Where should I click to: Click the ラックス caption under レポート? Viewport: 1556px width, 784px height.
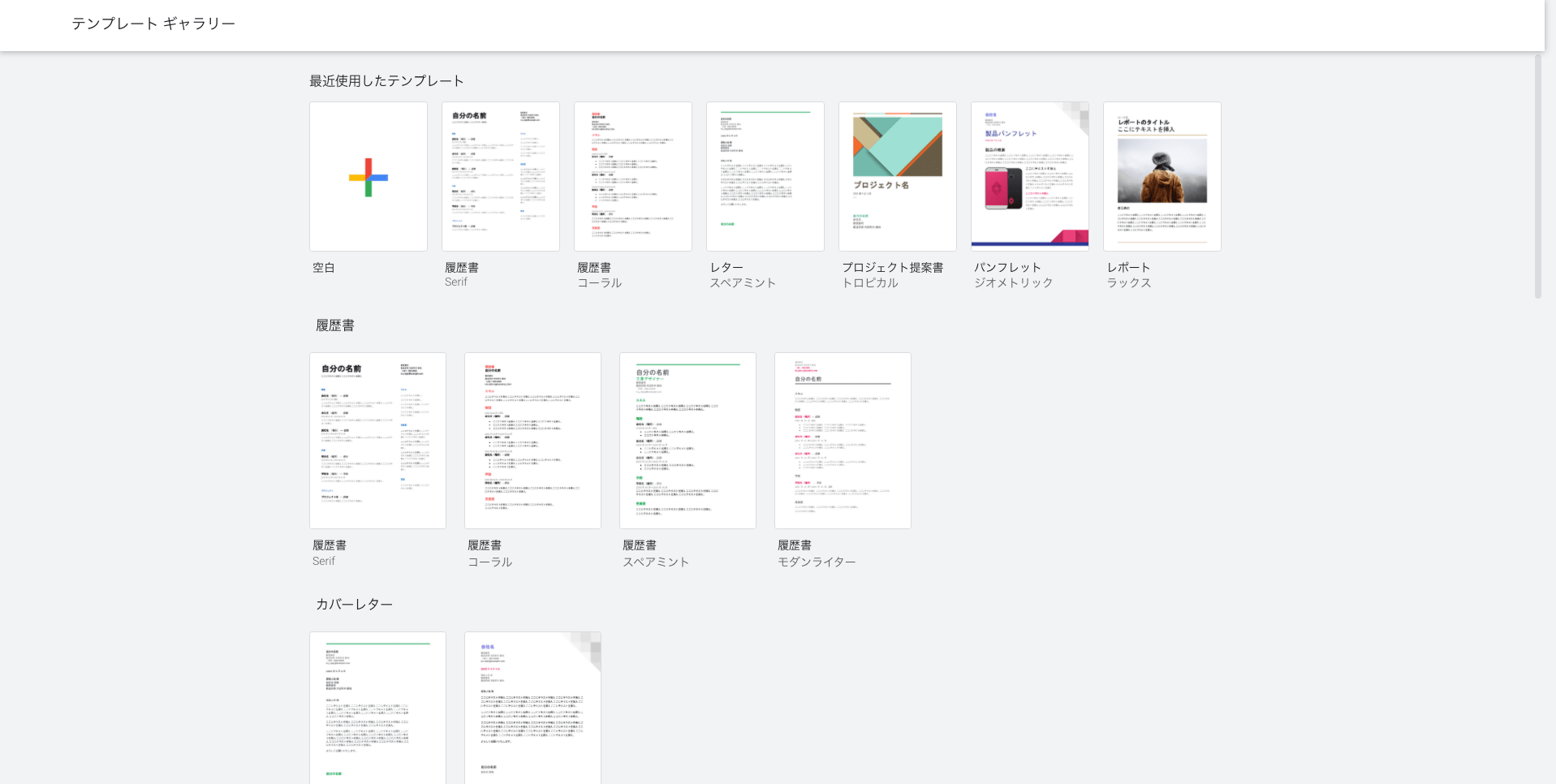pyautogui.click(x=1129, y=282)
